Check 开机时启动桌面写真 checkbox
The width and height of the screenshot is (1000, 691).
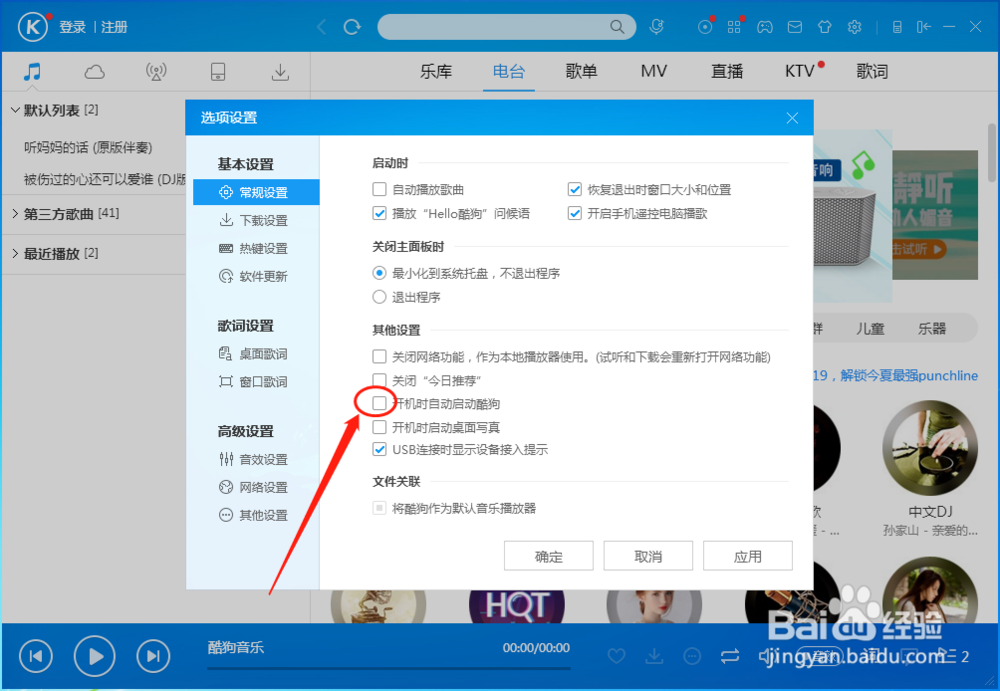point(379,427)
